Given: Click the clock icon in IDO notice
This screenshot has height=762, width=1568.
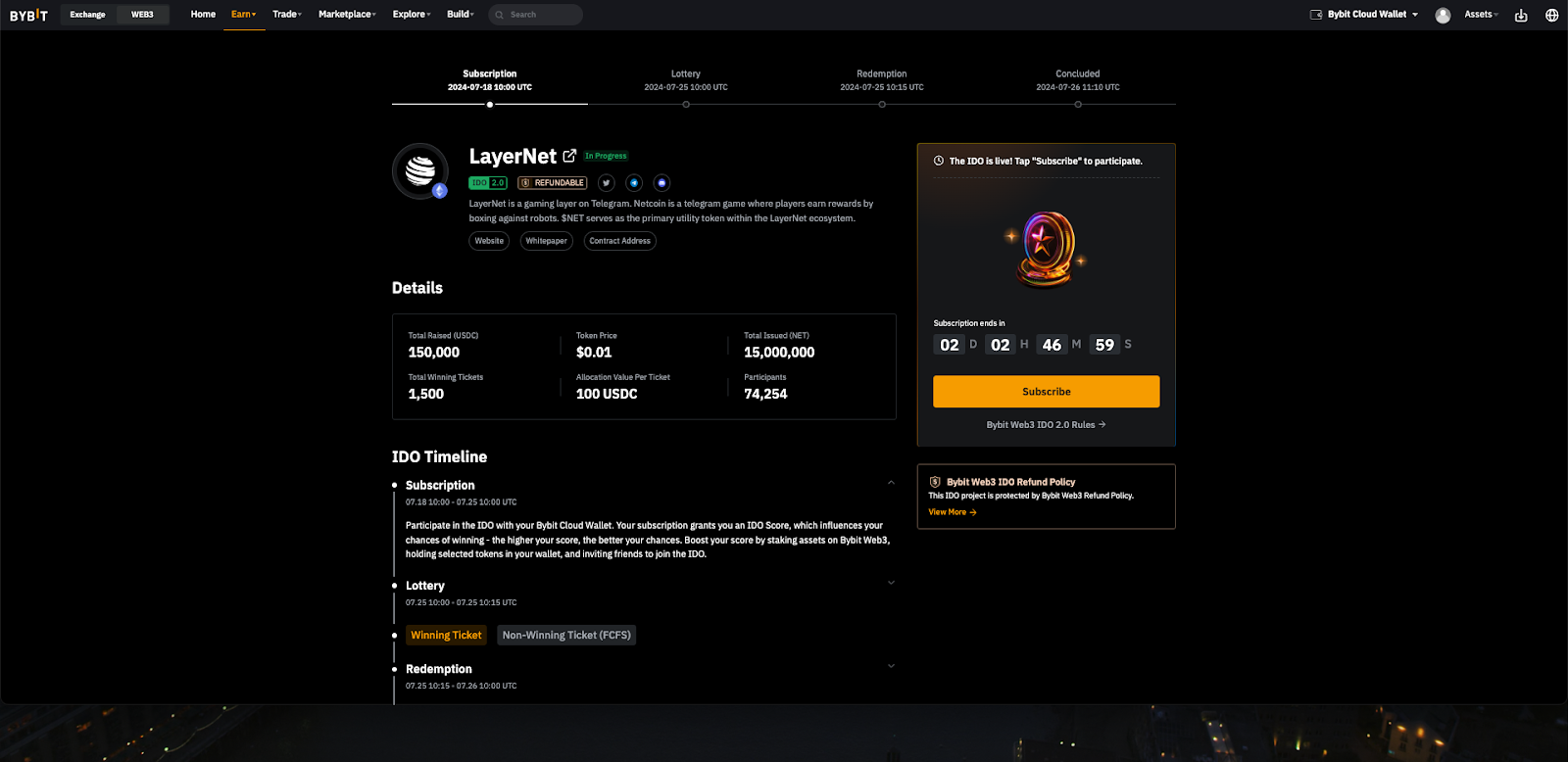Looking at the screenshot, I should (x=939, y=161).
